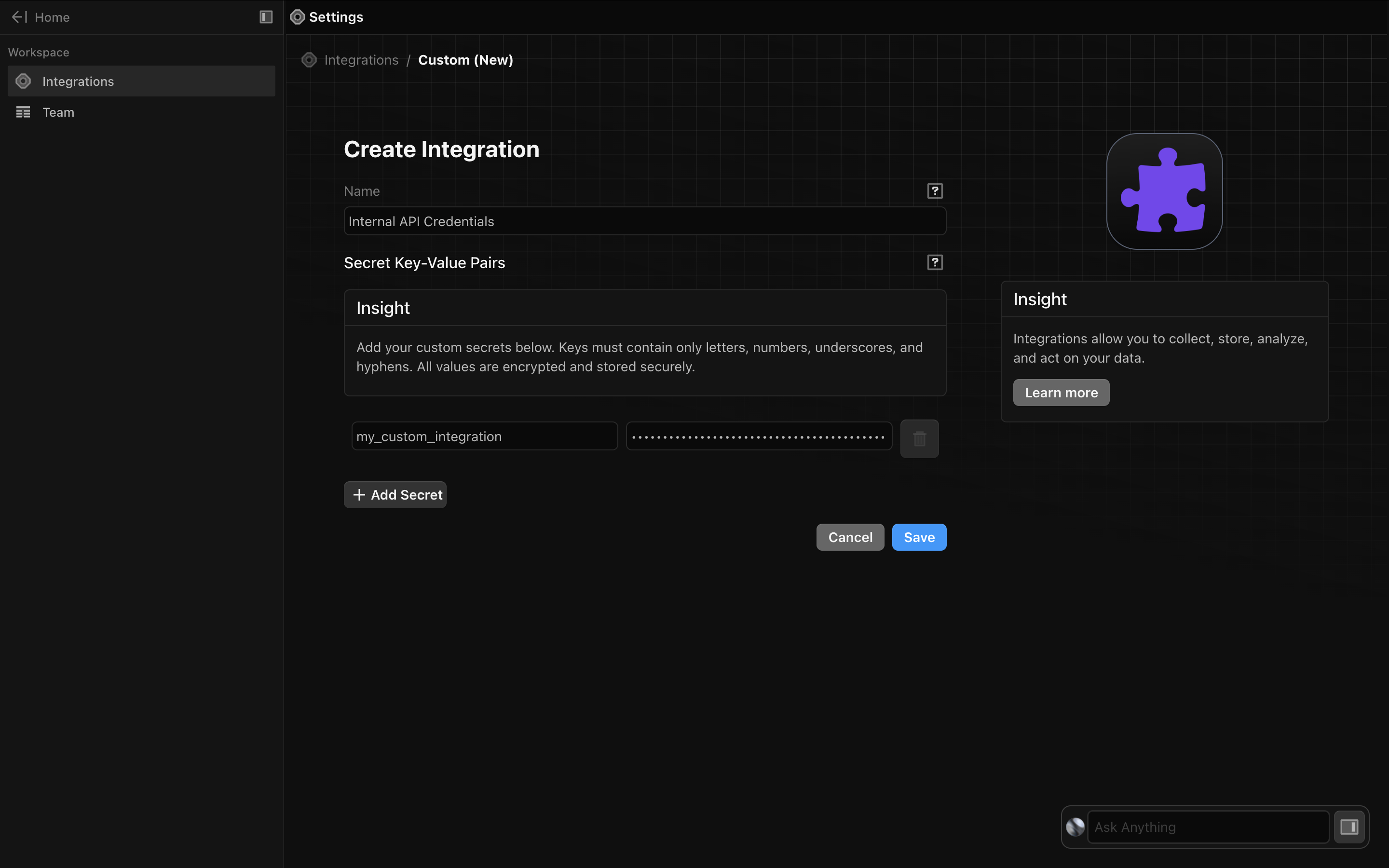Collapse the left sidebar panel icon
The width and height of the screenshot is (1389, 868).
pos(266,17)
